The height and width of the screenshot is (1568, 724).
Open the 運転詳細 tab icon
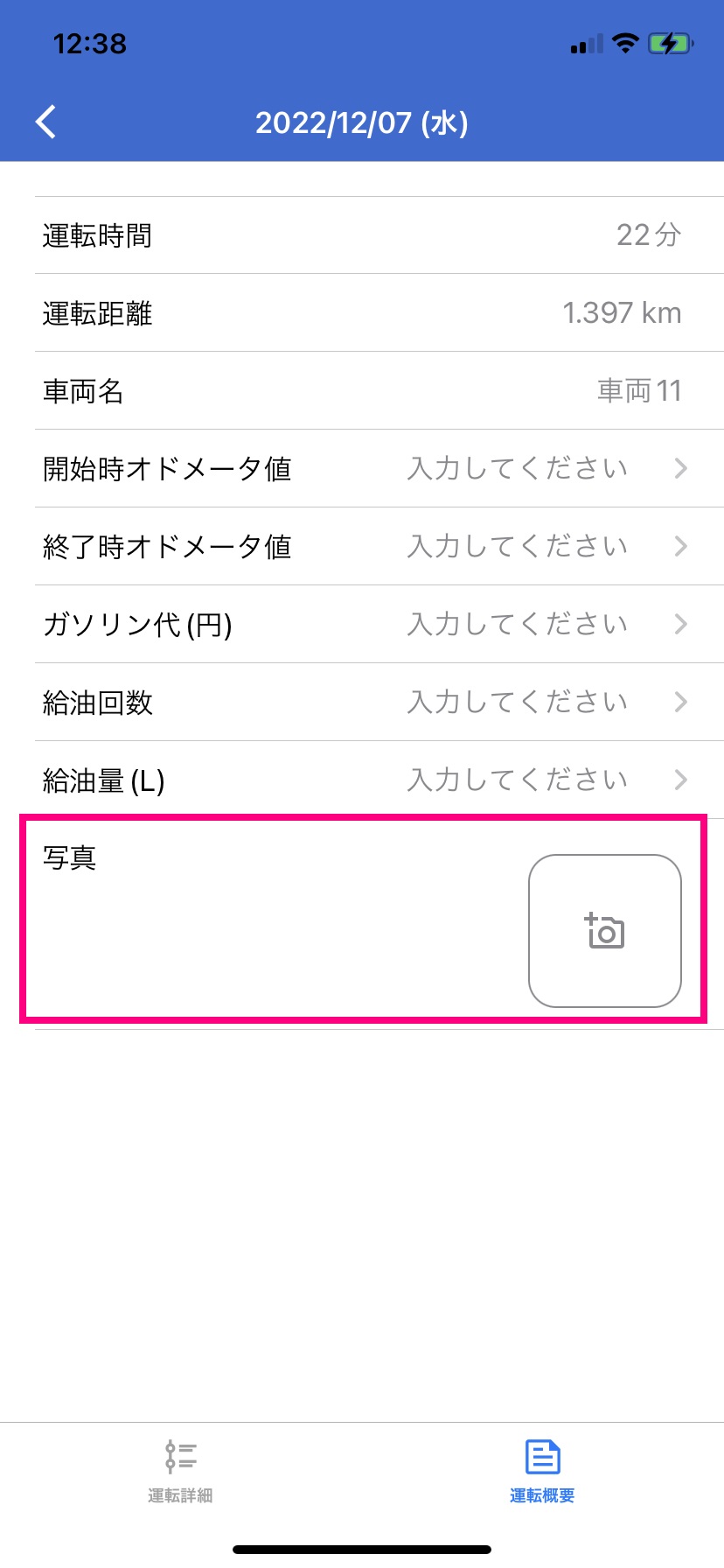(x=180, y=1457)
